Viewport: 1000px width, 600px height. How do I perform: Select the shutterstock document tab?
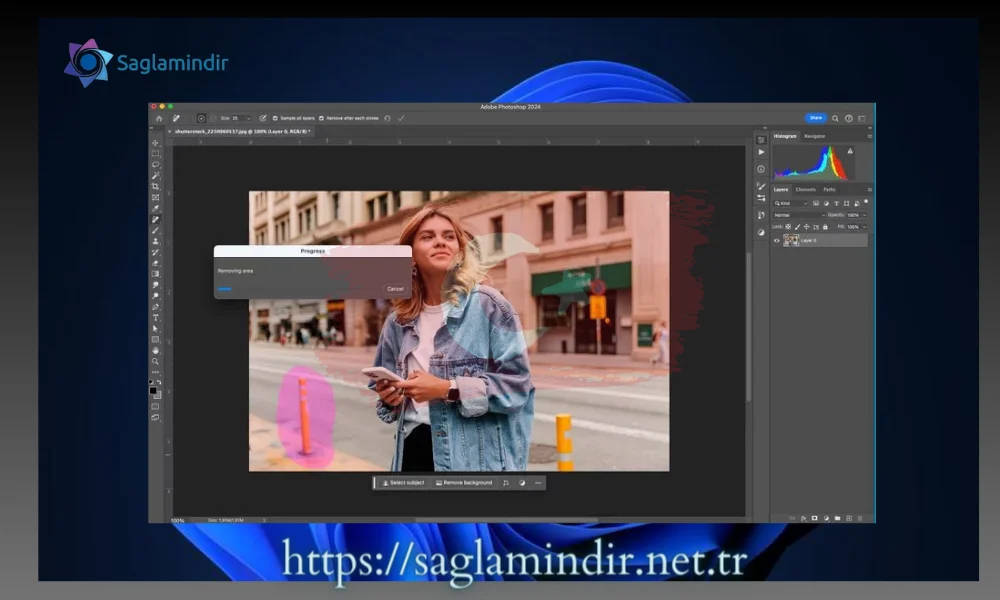242,131
